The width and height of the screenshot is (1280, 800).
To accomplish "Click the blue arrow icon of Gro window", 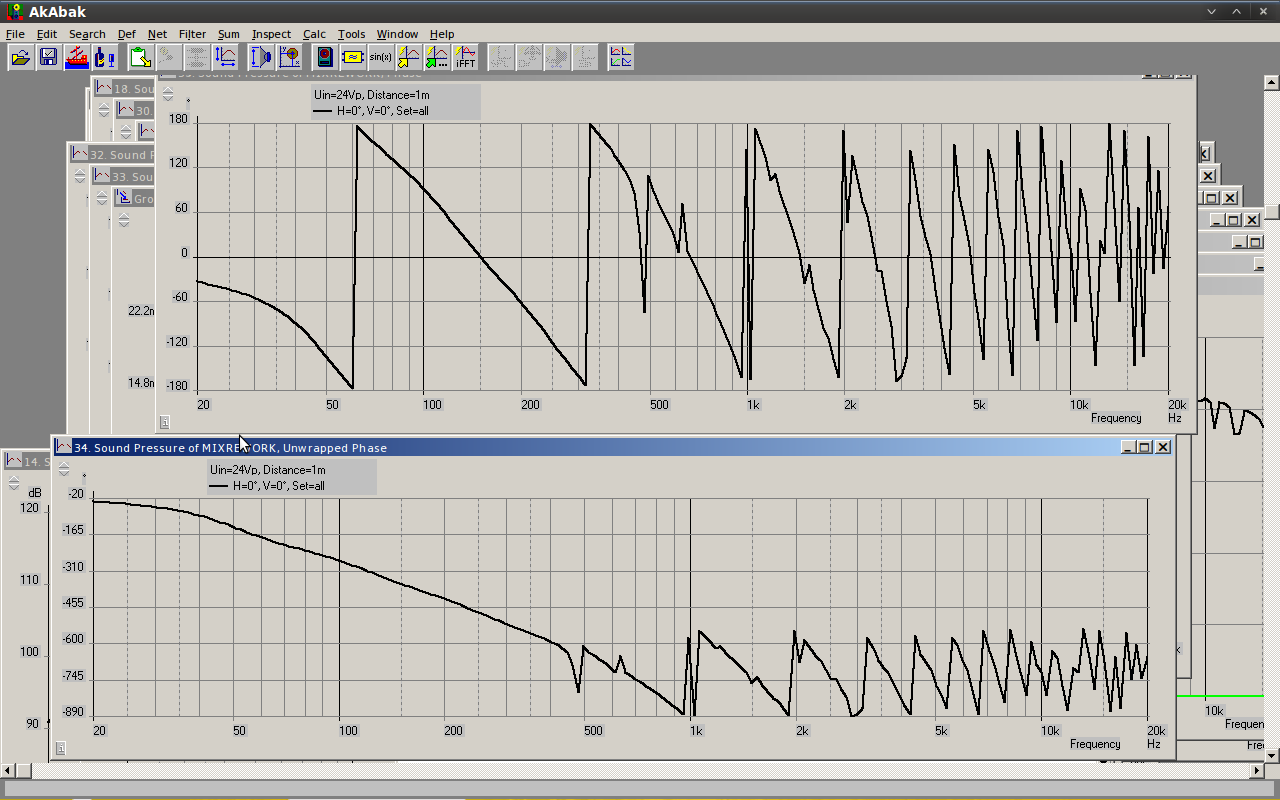I will (123, 198).
